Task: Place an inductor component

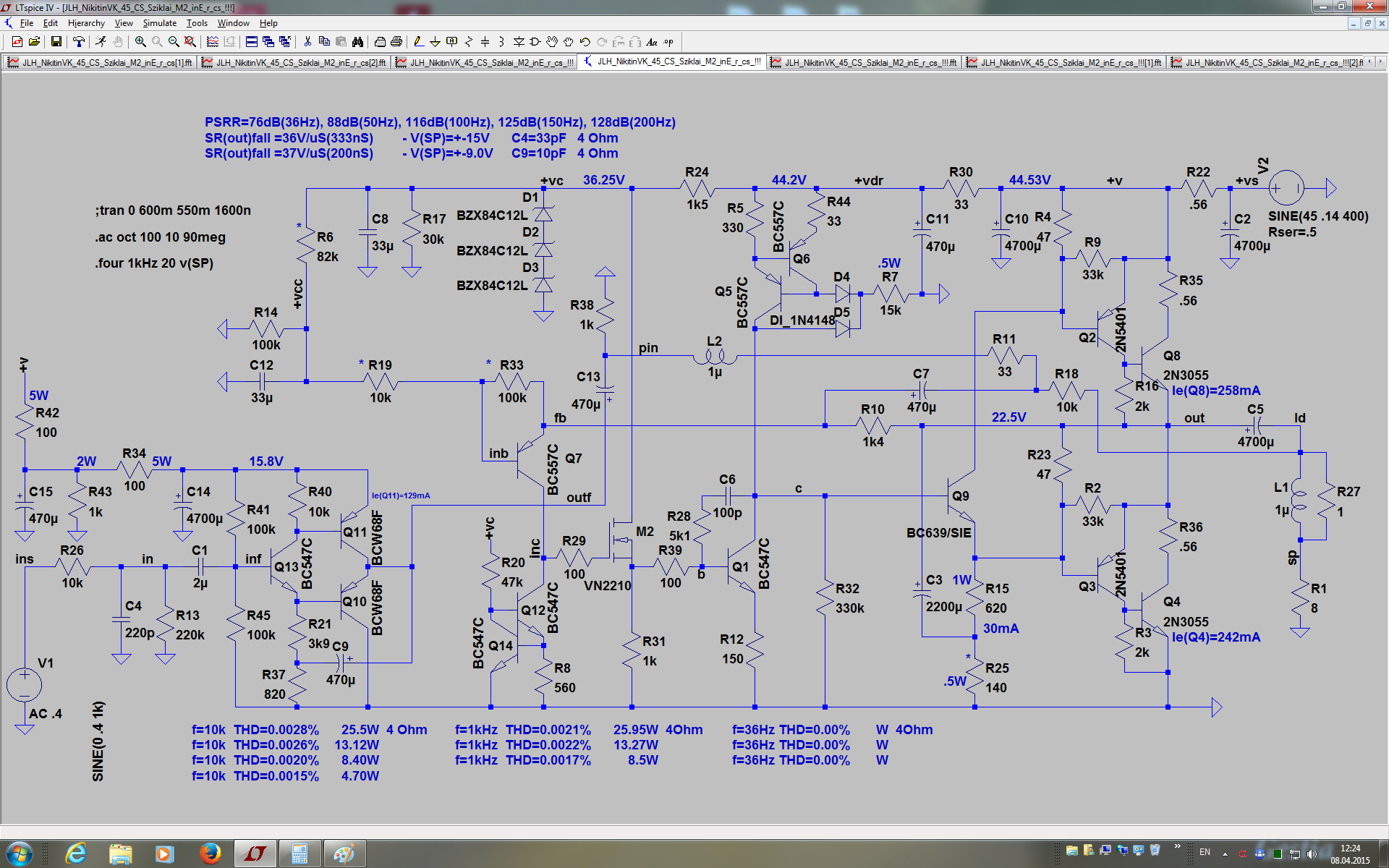Action: tap(502, 42)
